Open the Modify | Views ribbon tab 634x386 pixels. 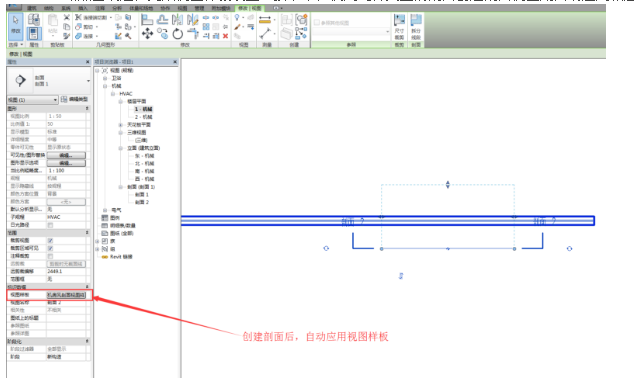coord(249,8)
